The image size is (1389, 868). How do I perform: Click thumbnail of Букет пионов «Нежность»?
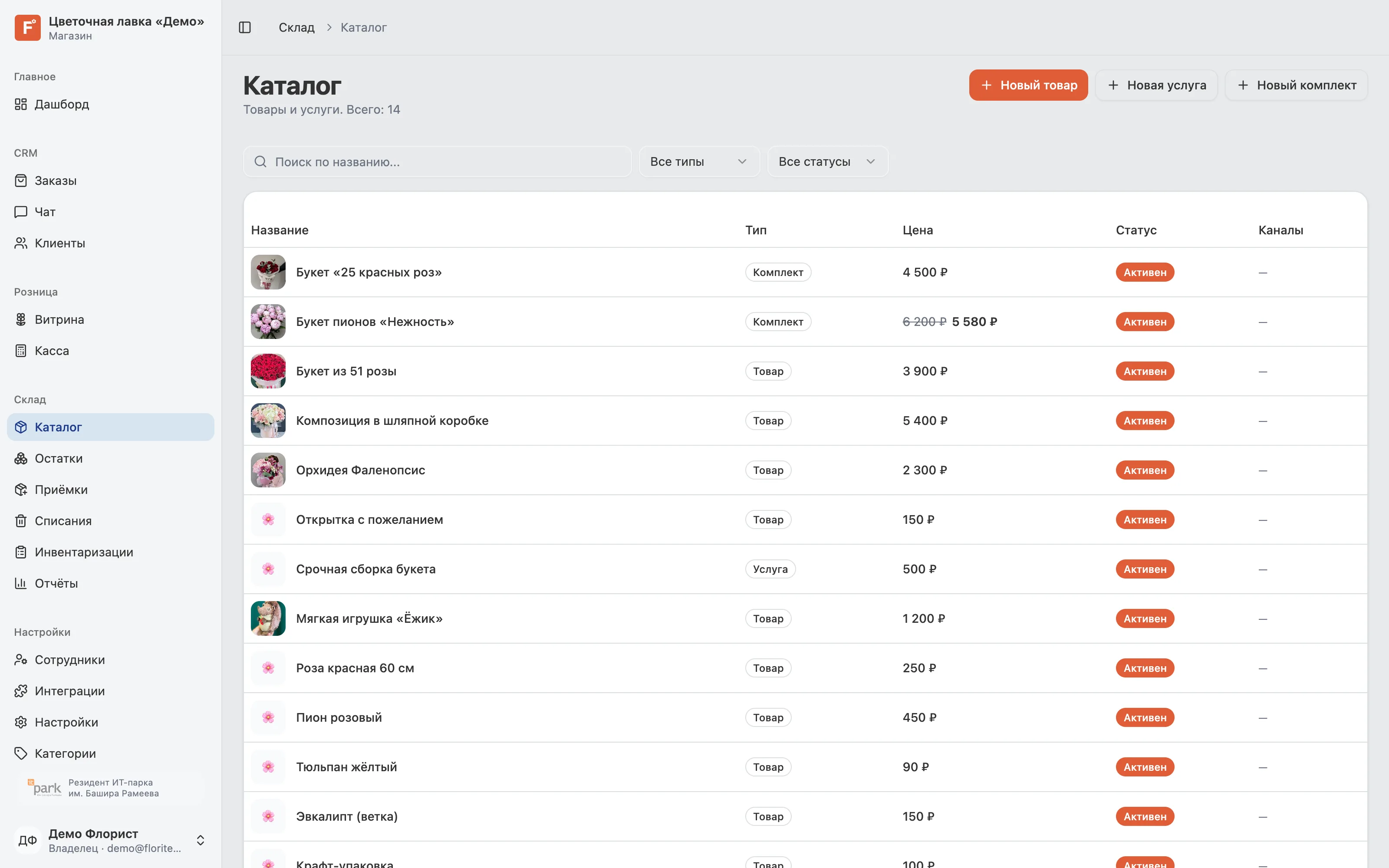pyautogui.click(x=268, y=322)
